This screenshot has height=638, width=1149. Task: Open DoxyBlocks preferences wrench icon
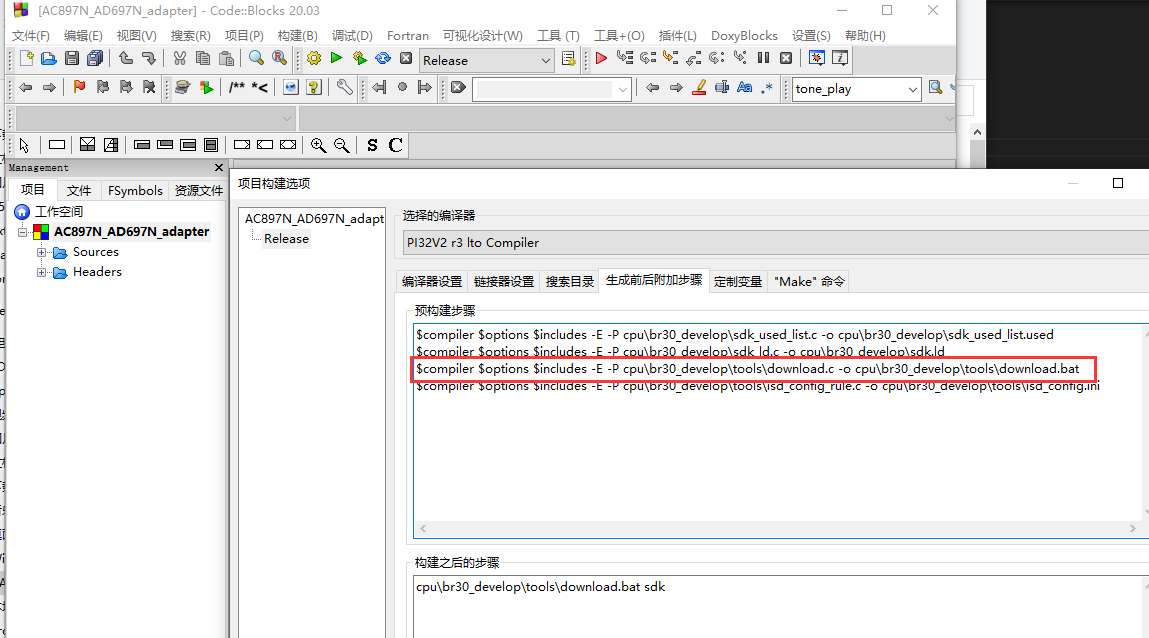(x=344, y=88)
